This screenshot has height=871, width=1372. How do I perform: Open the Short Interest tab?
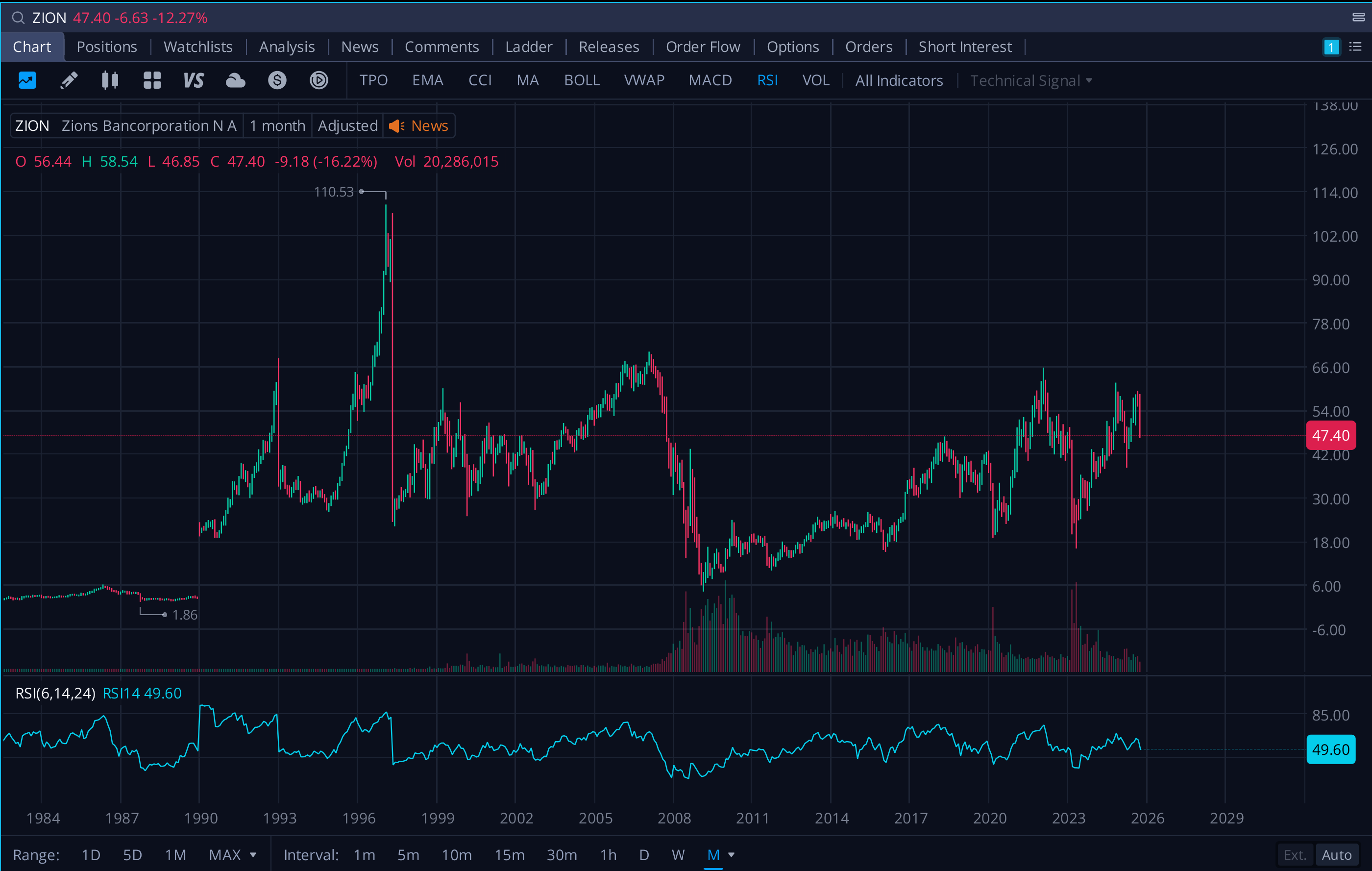965,47
